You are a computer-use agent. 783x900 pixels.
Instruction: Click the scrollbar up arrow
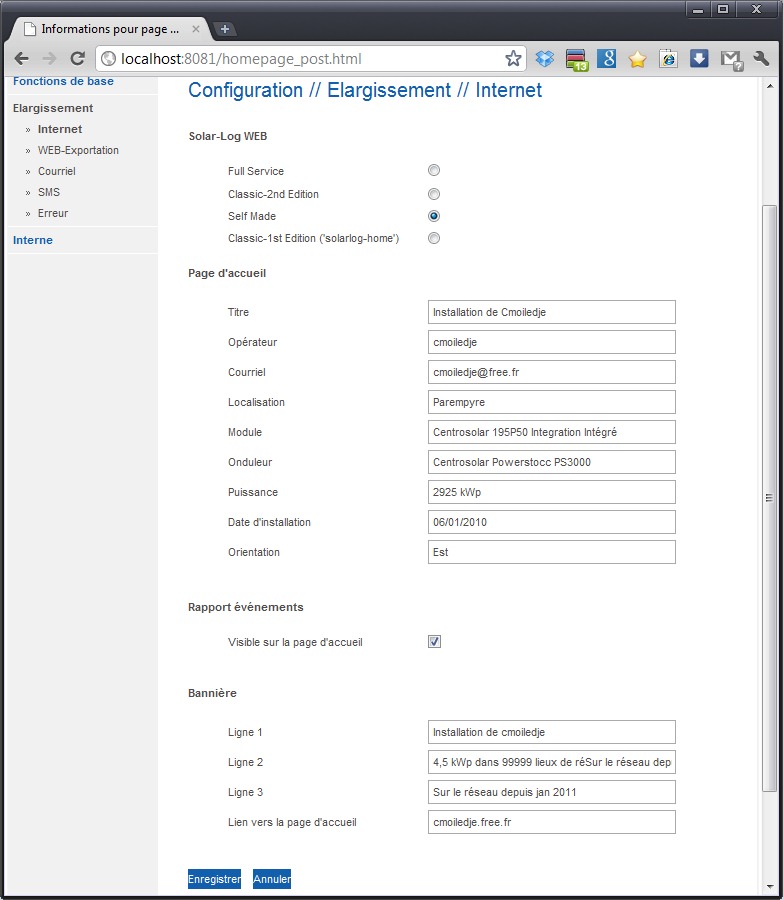[769, 86]
